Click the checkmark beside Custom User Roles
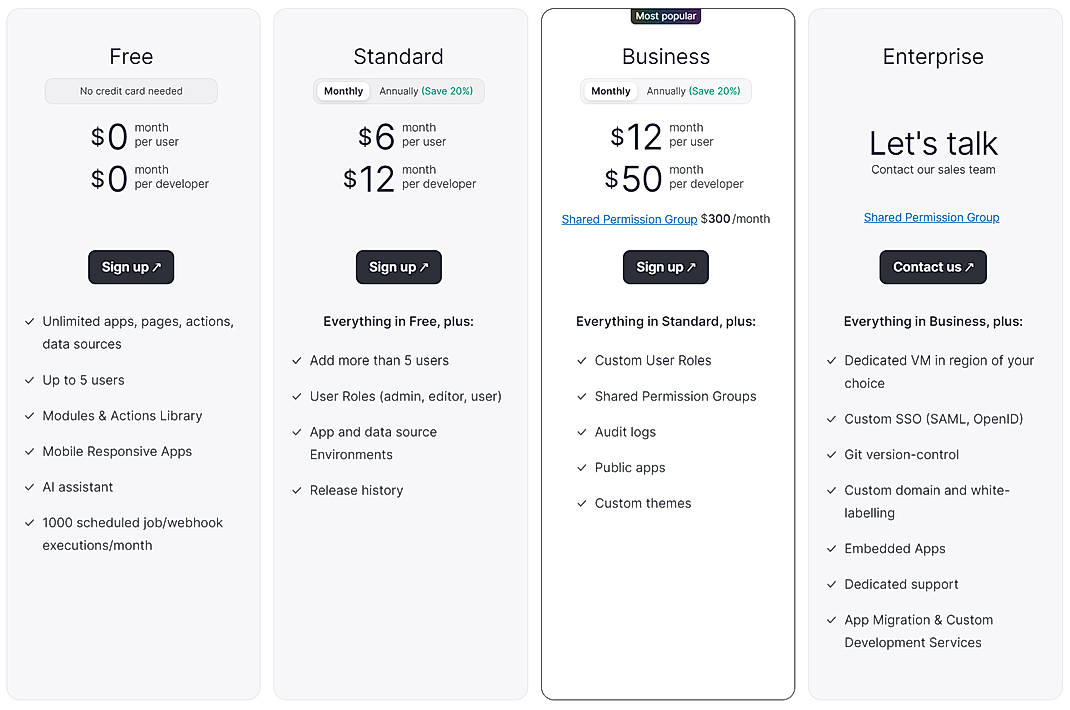The height and width of the screenshot is (710, 1070). [583, 360]
